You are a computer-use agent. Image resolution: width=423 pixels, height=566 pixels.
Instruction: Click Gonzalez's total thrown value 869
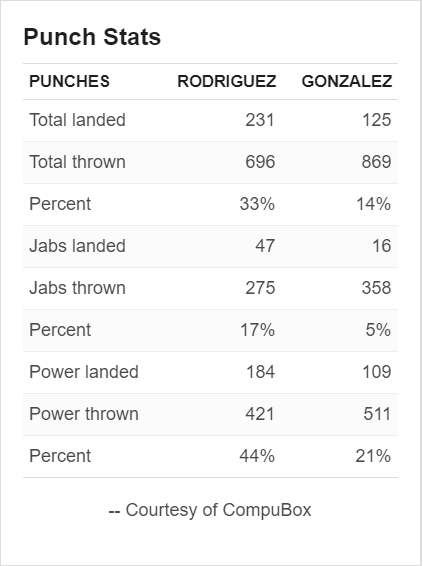376,162
